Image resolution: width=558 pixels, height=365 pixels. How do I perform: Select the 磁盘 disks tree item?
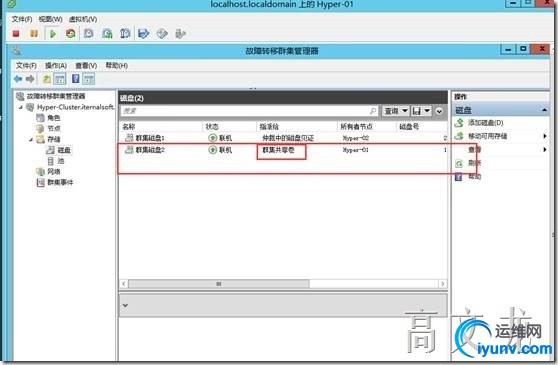tap(64, 150)
